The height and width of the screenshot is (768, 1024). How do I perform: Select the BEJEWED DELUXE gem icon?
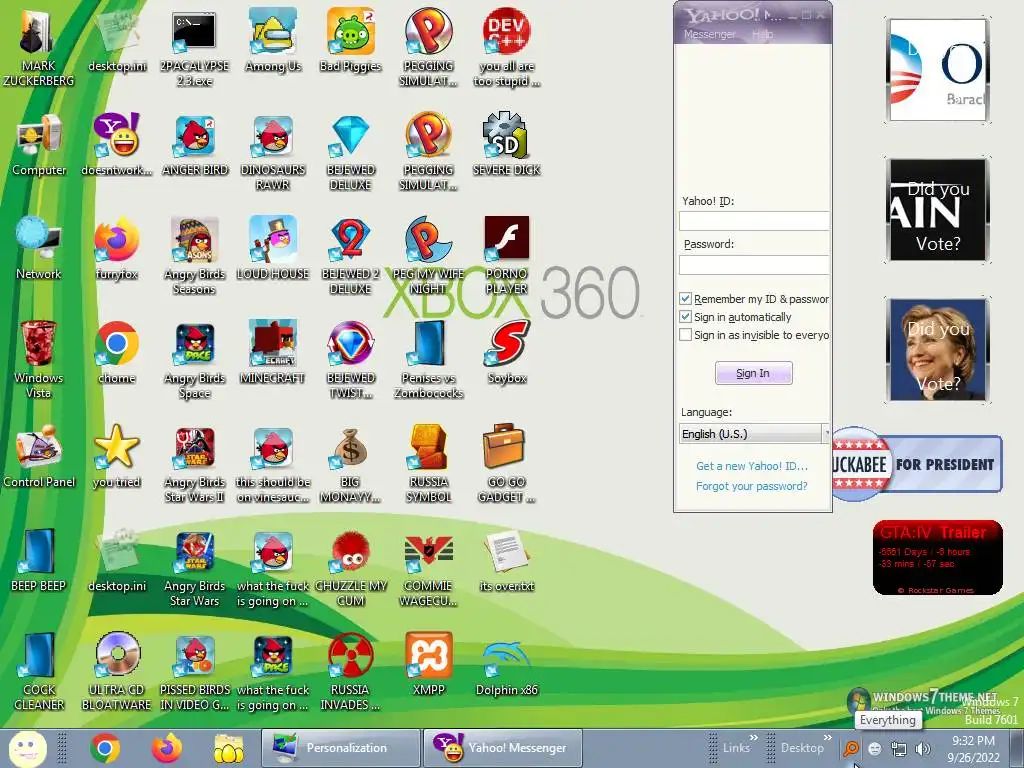(351, 152)
